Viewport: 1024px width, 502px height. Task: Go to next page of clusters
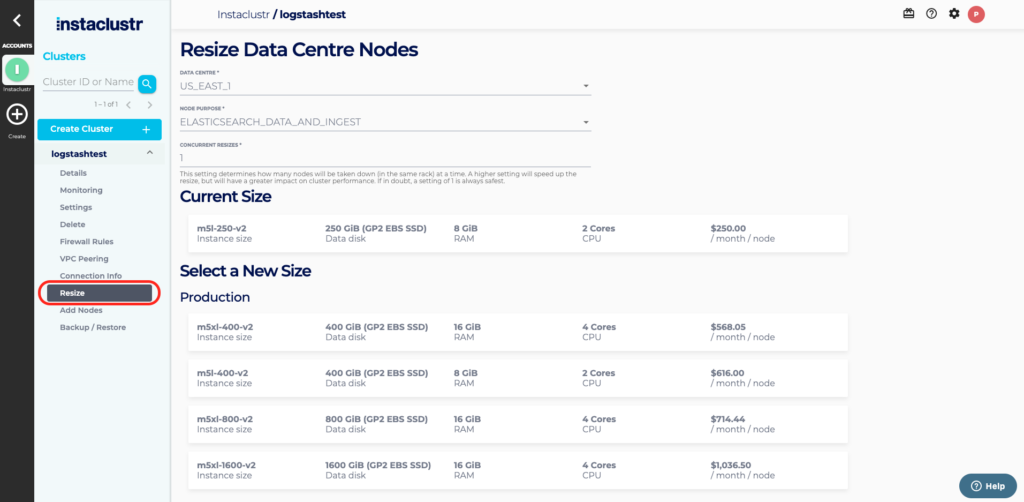click(150, 105)
